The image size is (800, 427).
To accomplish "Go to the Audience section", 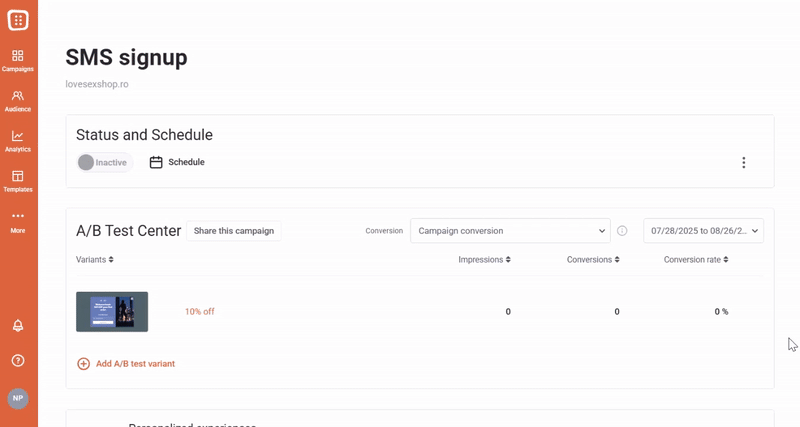I will [x=18, y=100].
